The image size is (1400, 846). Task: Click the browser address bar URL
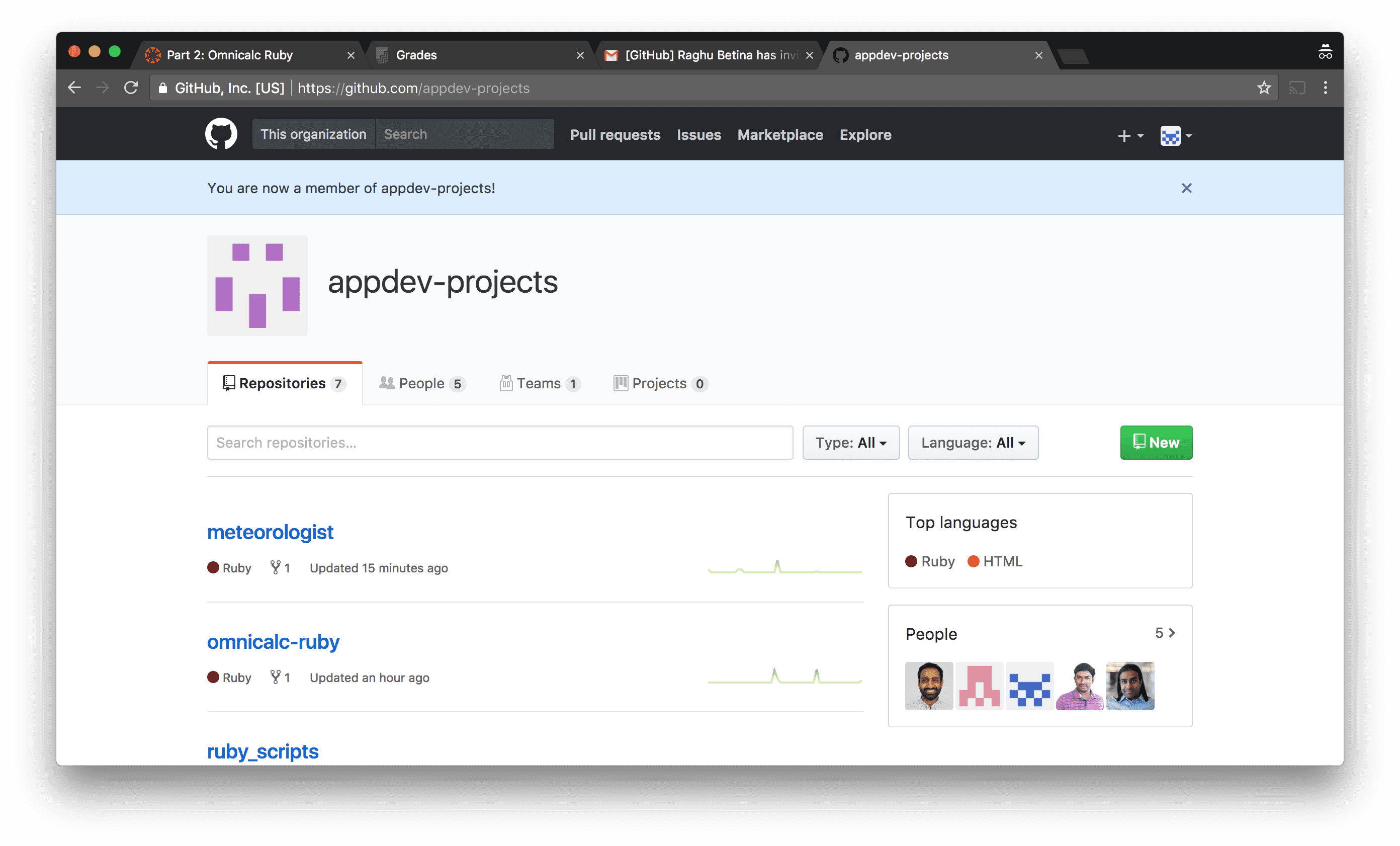(413, 88)
